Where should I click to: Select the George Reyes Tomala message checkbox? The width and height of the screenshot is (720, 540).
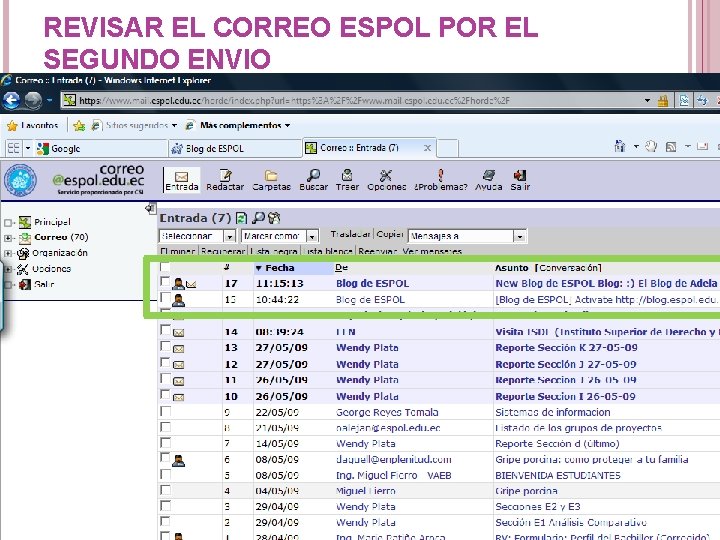(x=165, y=411)
